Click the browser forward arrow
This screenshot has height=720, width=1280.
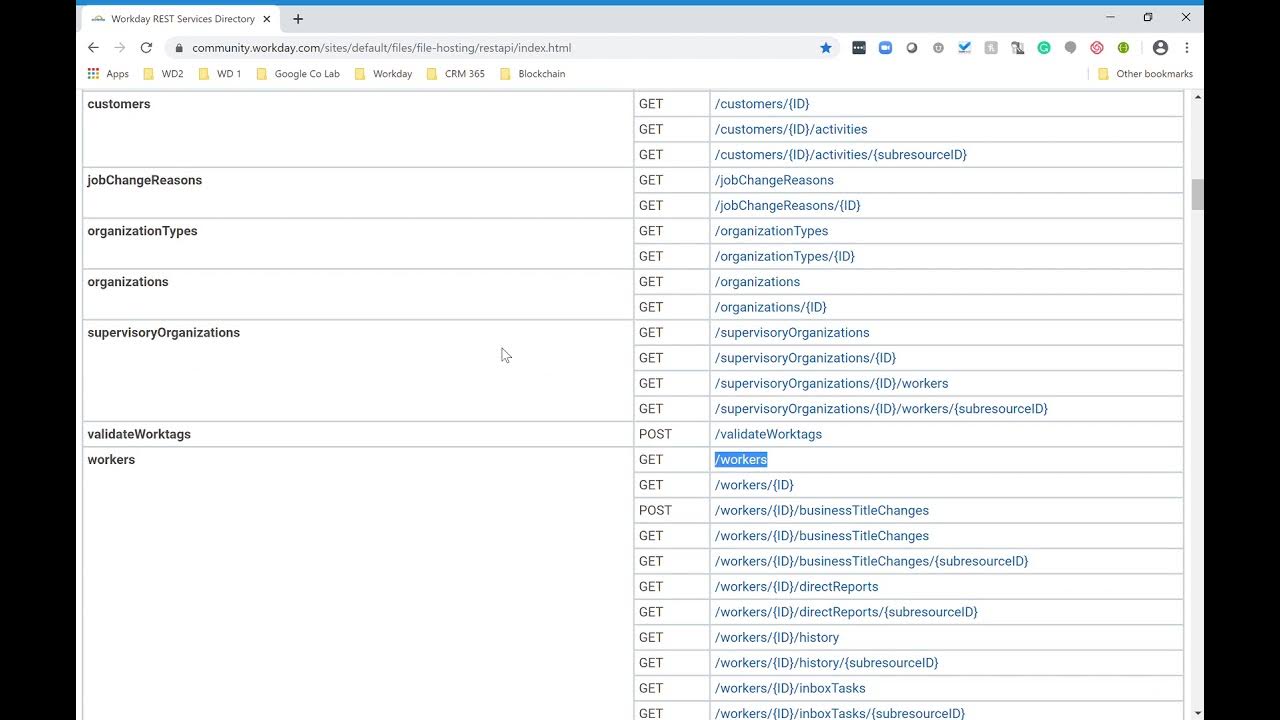[119, 47]
